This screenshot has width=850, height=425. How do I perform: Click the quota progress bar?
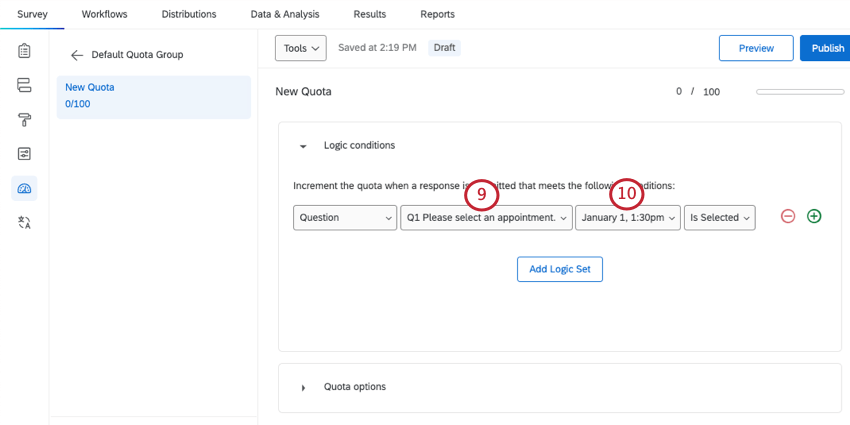tap(798, 92)
